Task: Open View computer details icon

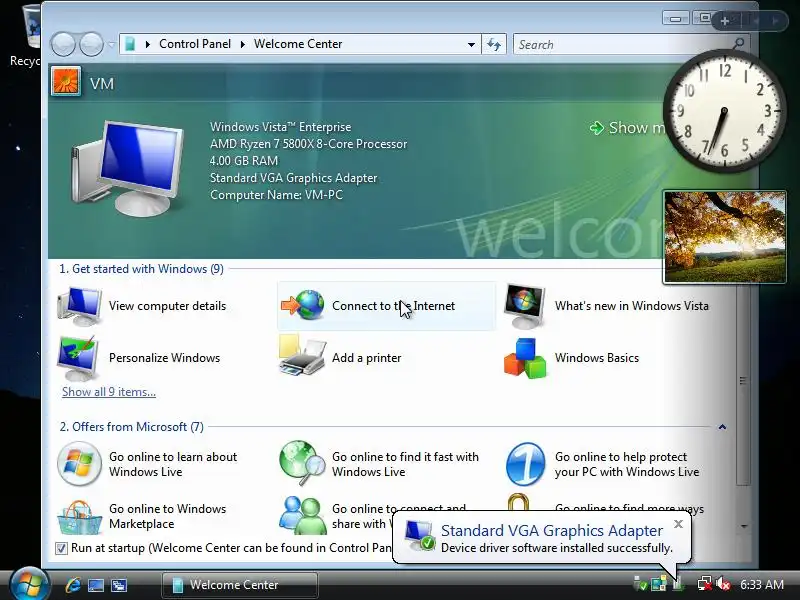Action: (80, 306)
